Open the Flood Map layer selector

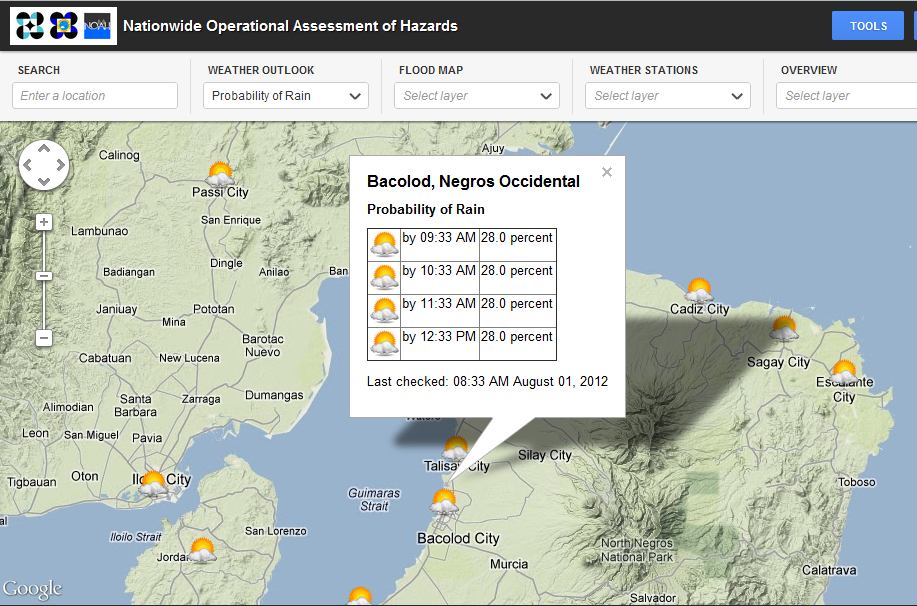point(476,95)
